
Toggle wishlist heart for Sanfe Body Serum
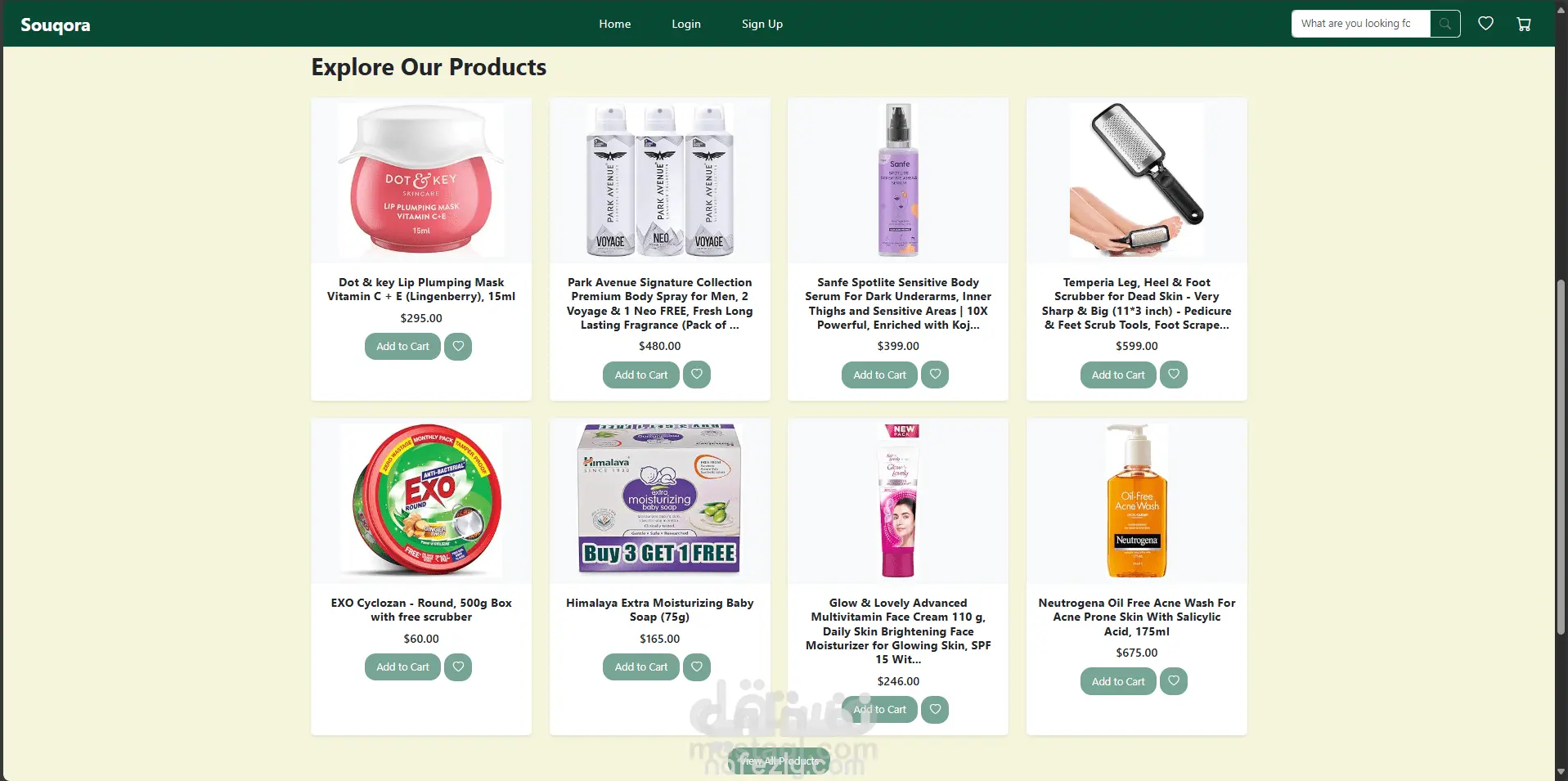(935, 375)
